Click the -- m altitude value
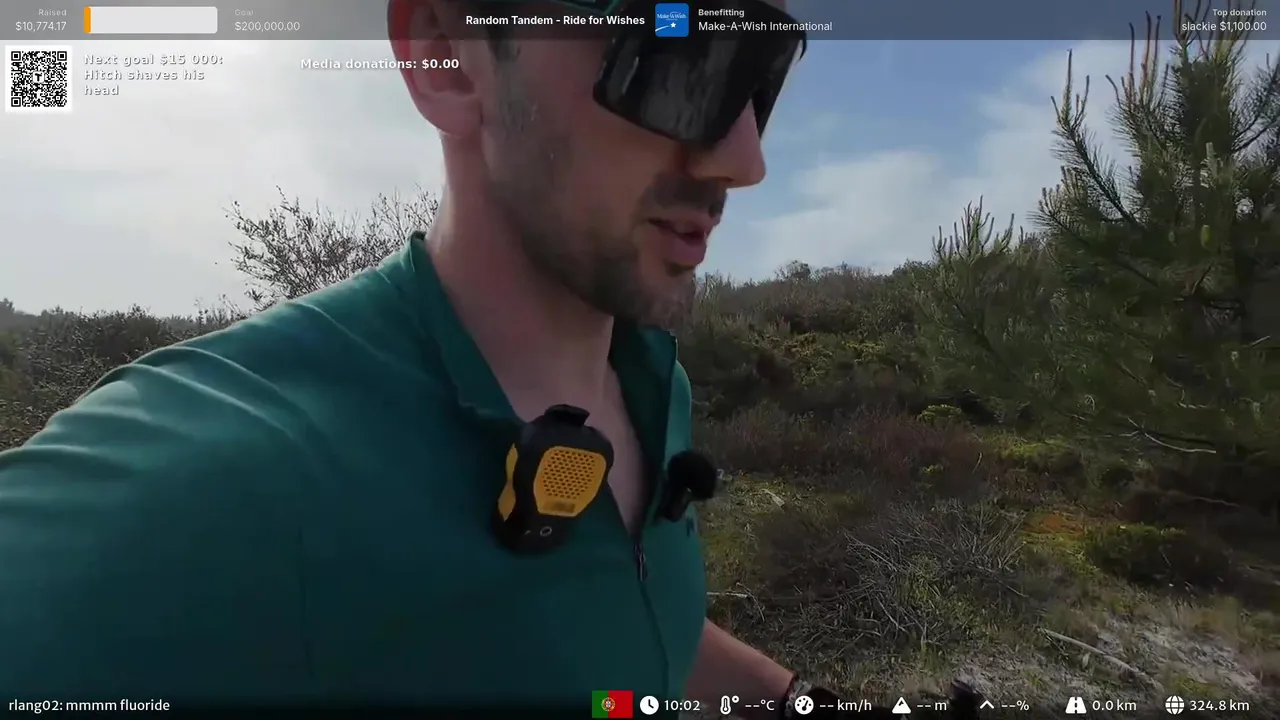The image size is (1280, 720). tap(932, 705)
